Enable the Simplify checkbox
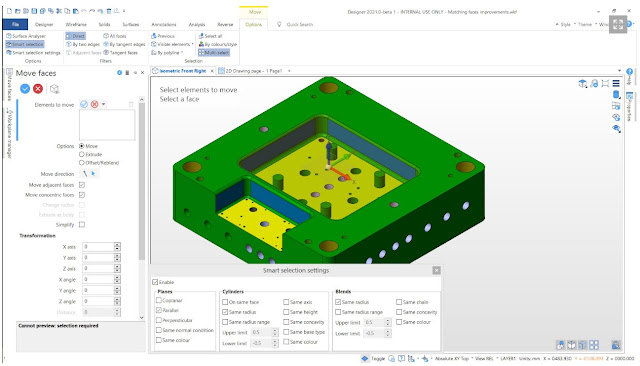Viewport: 640px width, 366px height. [x=82, y=224]
